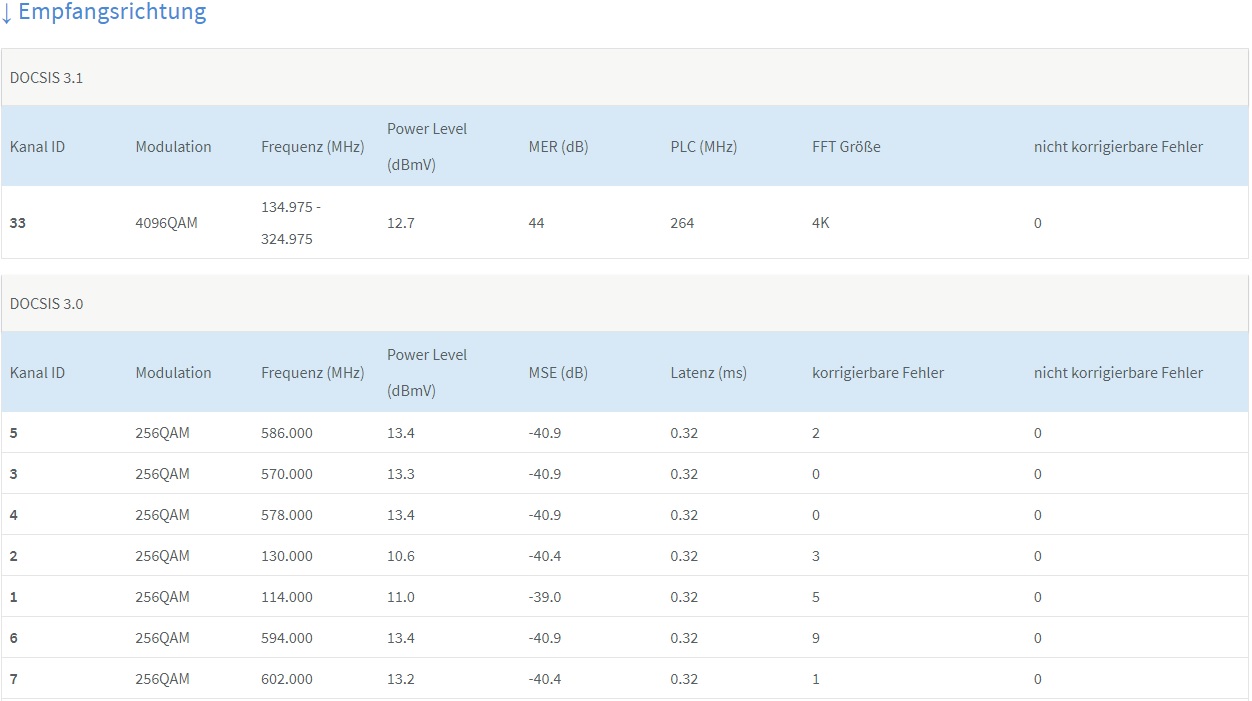The width and height of the screenshot is (1252, 701).
Task: Click the frequency 602.000 cell
Action: coord(287,679)
